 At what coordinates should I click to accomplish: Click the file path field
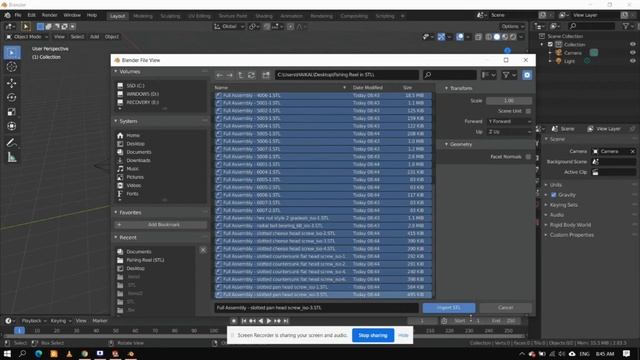point(347,75)
